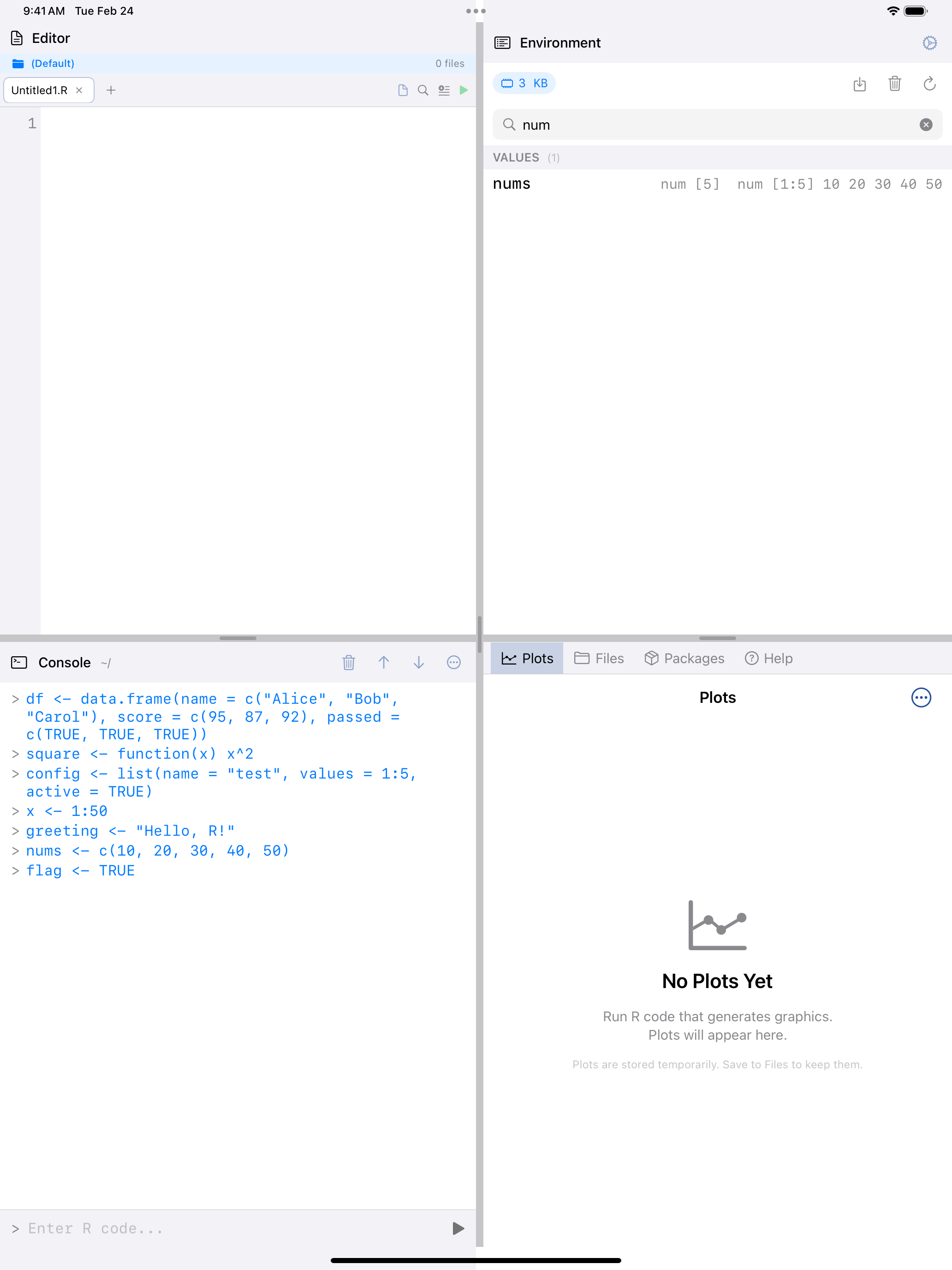952x1270 pixels.
Task: Show memory usage via the 3 KB badge
Action: [524, 83]
